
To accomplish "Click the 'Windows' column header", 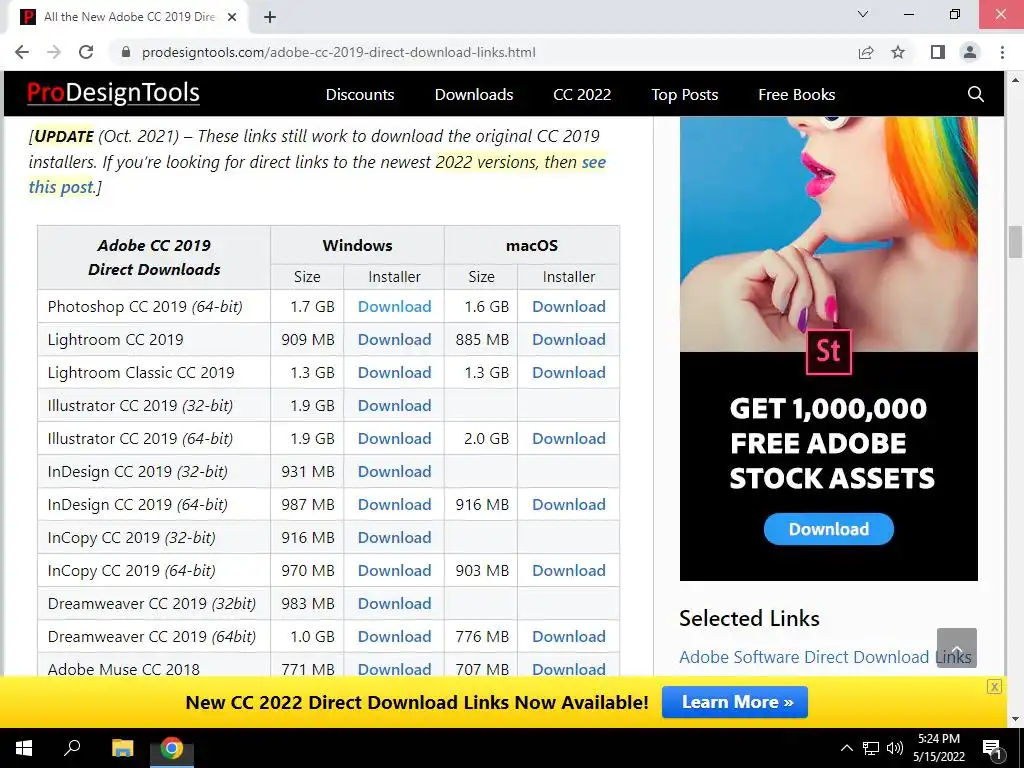I will [357, 246].
